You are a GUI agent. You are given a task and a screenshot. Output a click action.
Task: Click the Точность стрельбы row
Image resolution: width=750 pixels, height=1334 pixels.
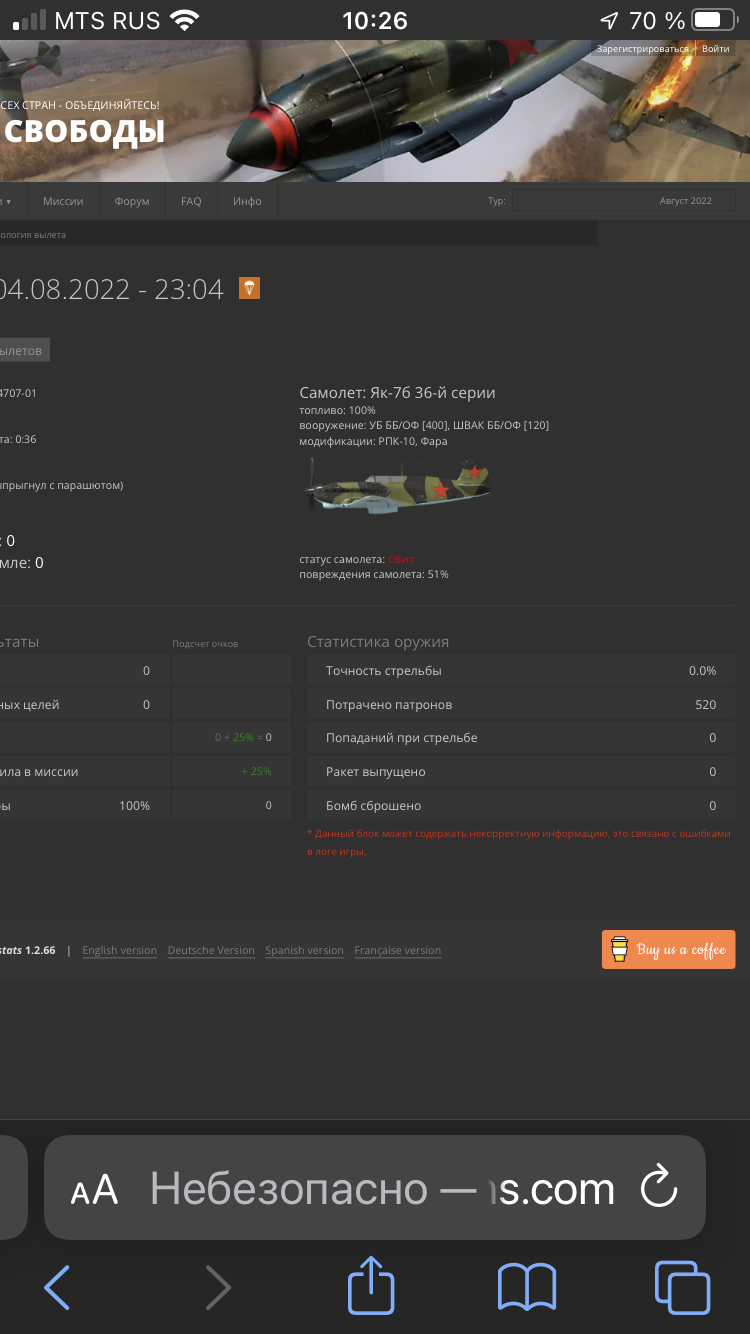521,670
